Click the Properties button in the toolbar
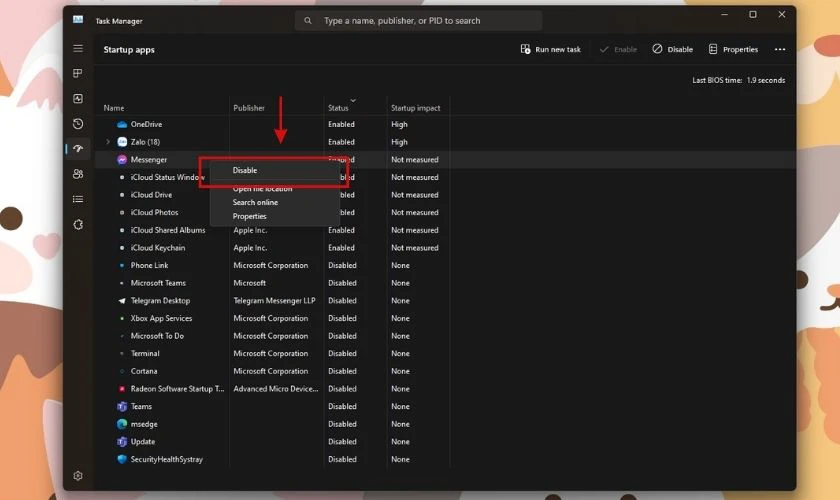The height and width of the screenshot is (500, 840). tap(733, 49)
